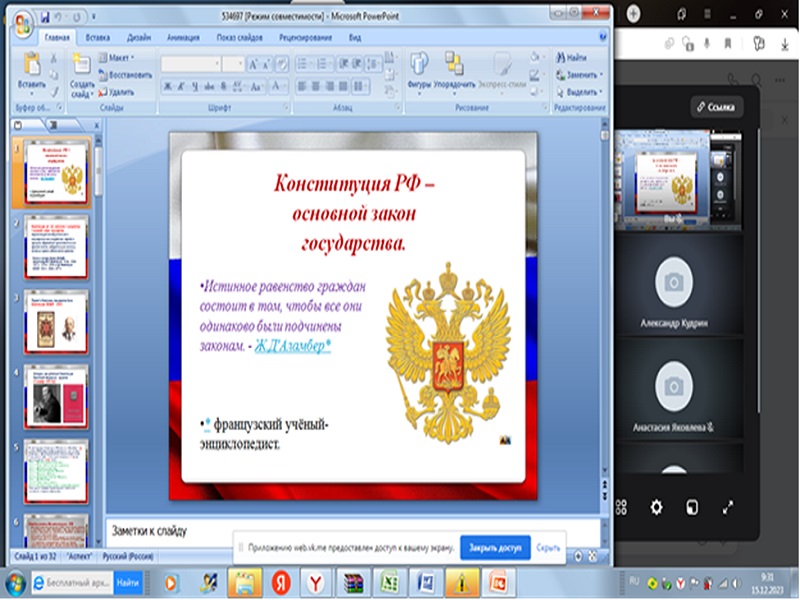The width and height of the screenshot is (800, 600).
Task: Justify text in paragraph group
Action: tap(343, 86)
